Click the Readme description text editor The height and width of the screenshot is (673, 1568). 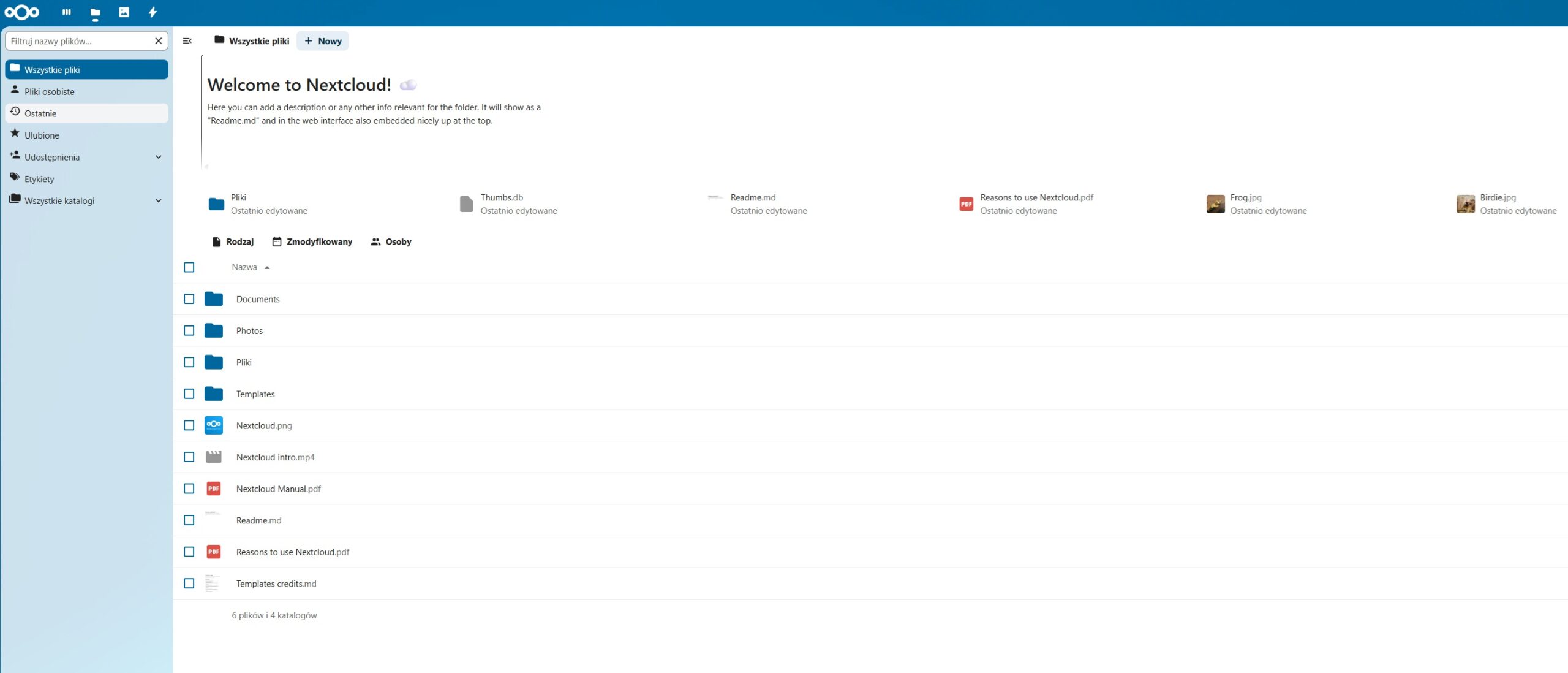[x=374, y=114]
